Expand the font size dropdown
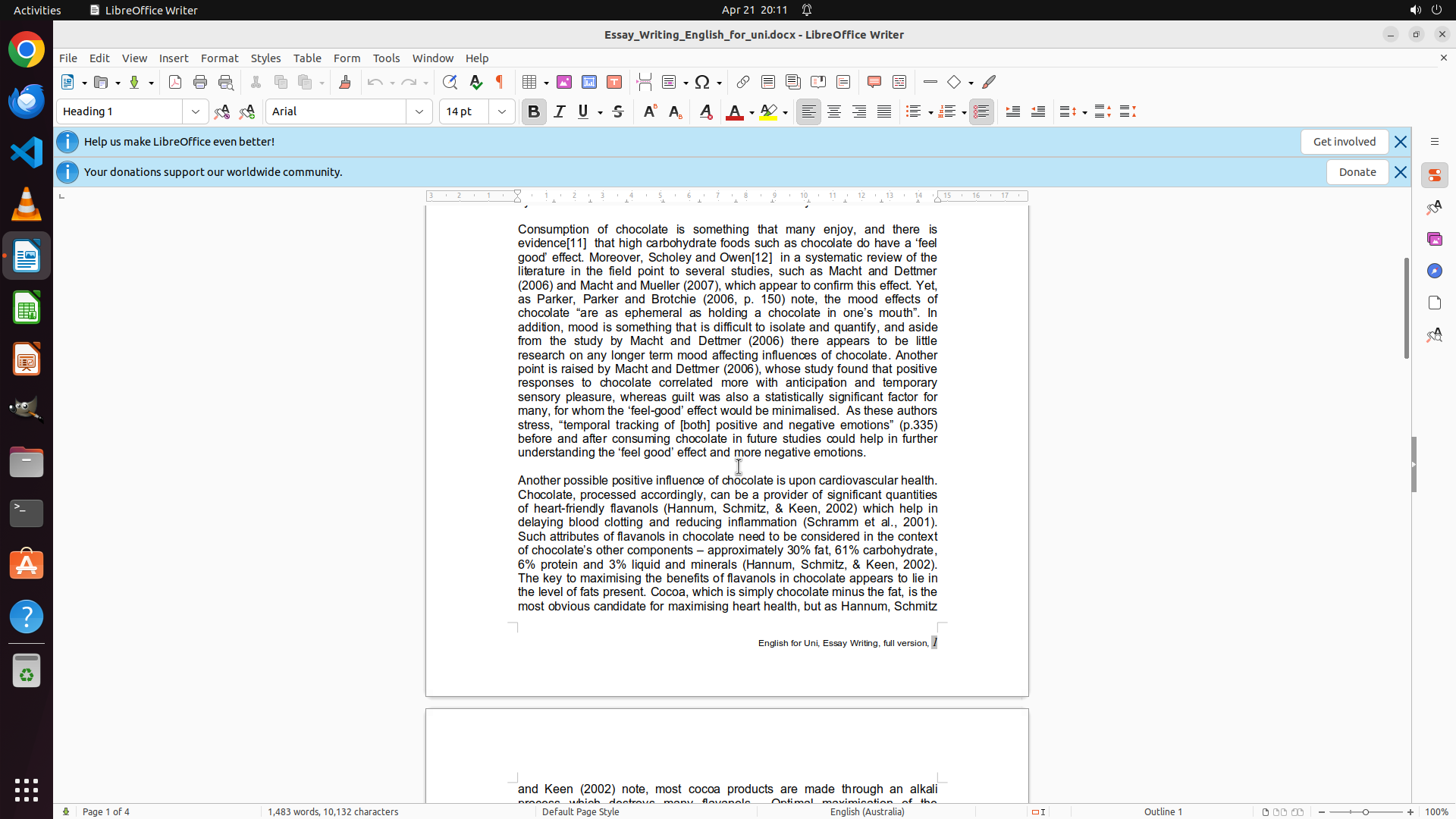The width and height of the screenshot is (1456, 819). point(502,111)
